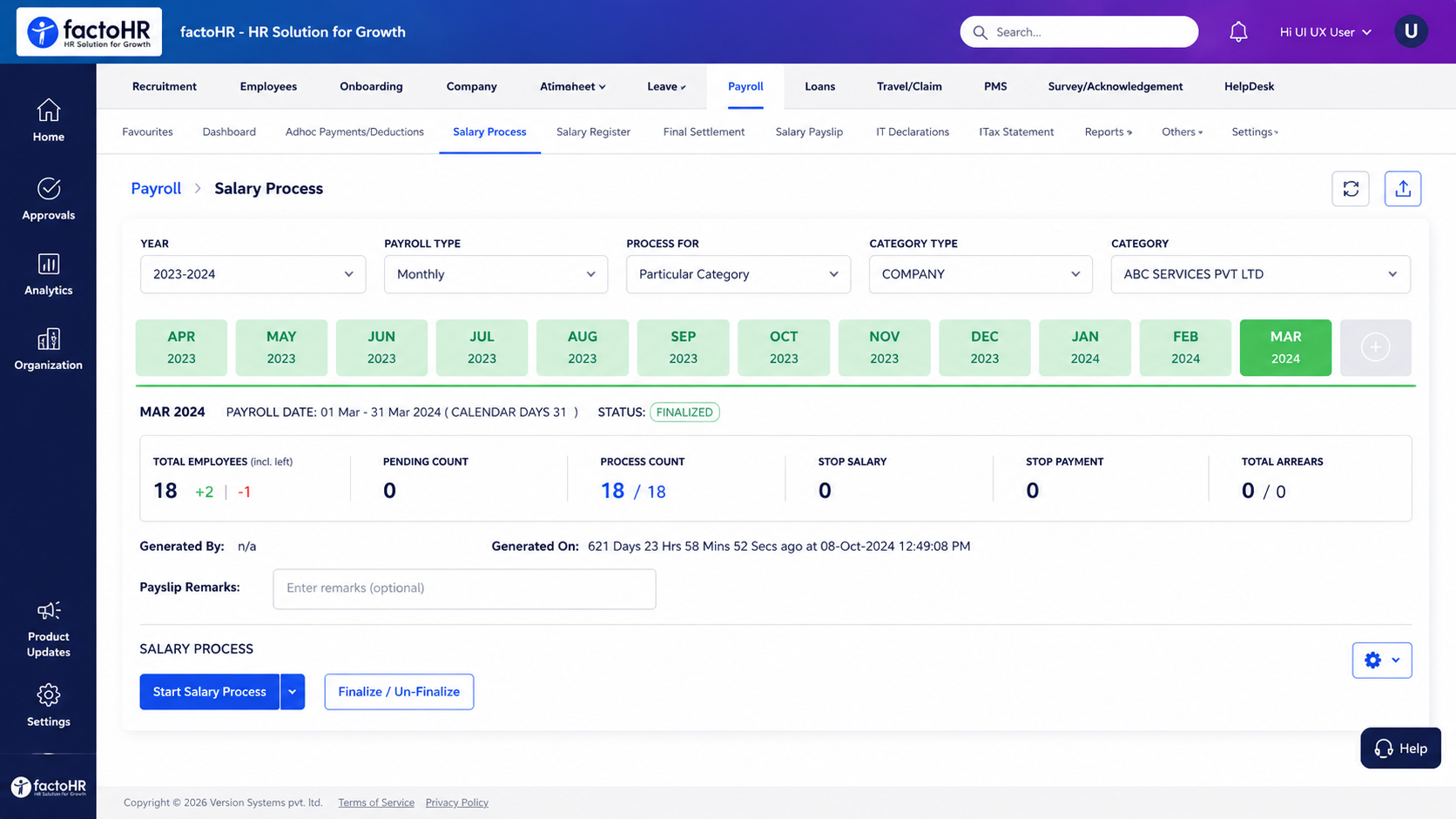1456x819 pixels.
Task: Click the factoHR logo in header
Action: coord(89,32)
